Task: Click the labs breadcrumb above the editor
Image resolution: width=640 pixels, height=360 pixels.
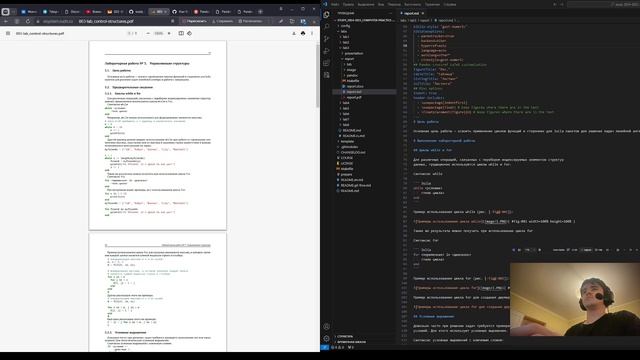Action: (x=403, y=20)
